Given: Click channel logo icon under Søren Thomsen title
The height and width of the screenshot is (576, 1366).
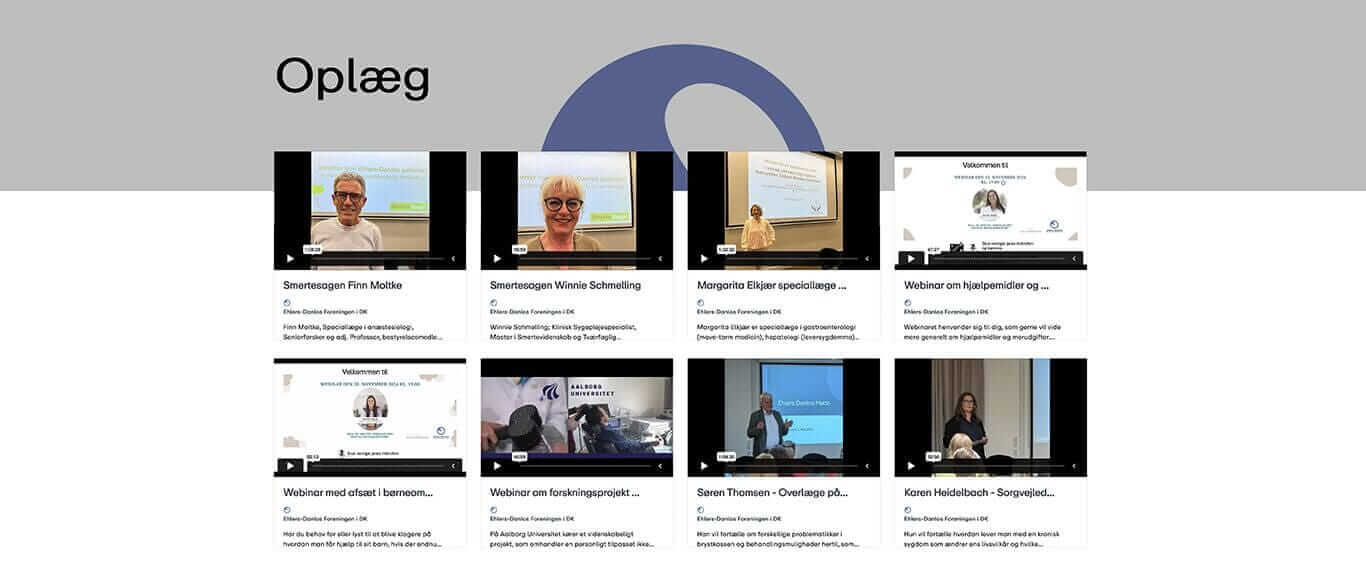Looking at the screenshot, I should click(x=701, y=509).
